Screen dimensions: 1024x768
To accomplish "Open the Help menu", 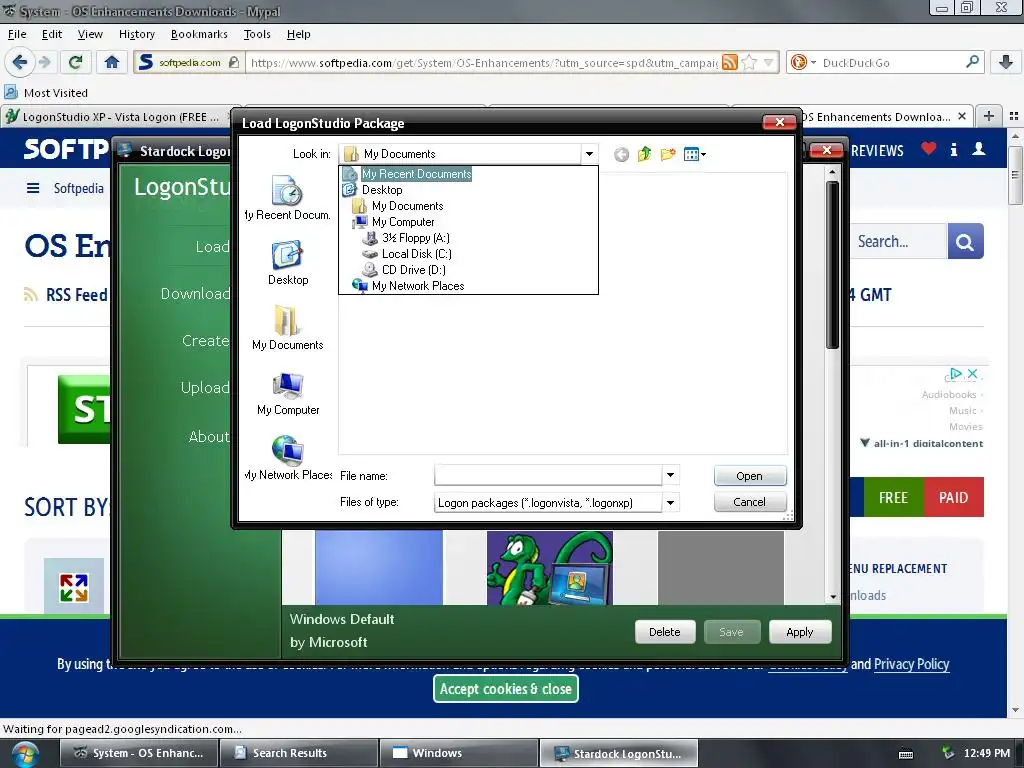I will (298, 34).
